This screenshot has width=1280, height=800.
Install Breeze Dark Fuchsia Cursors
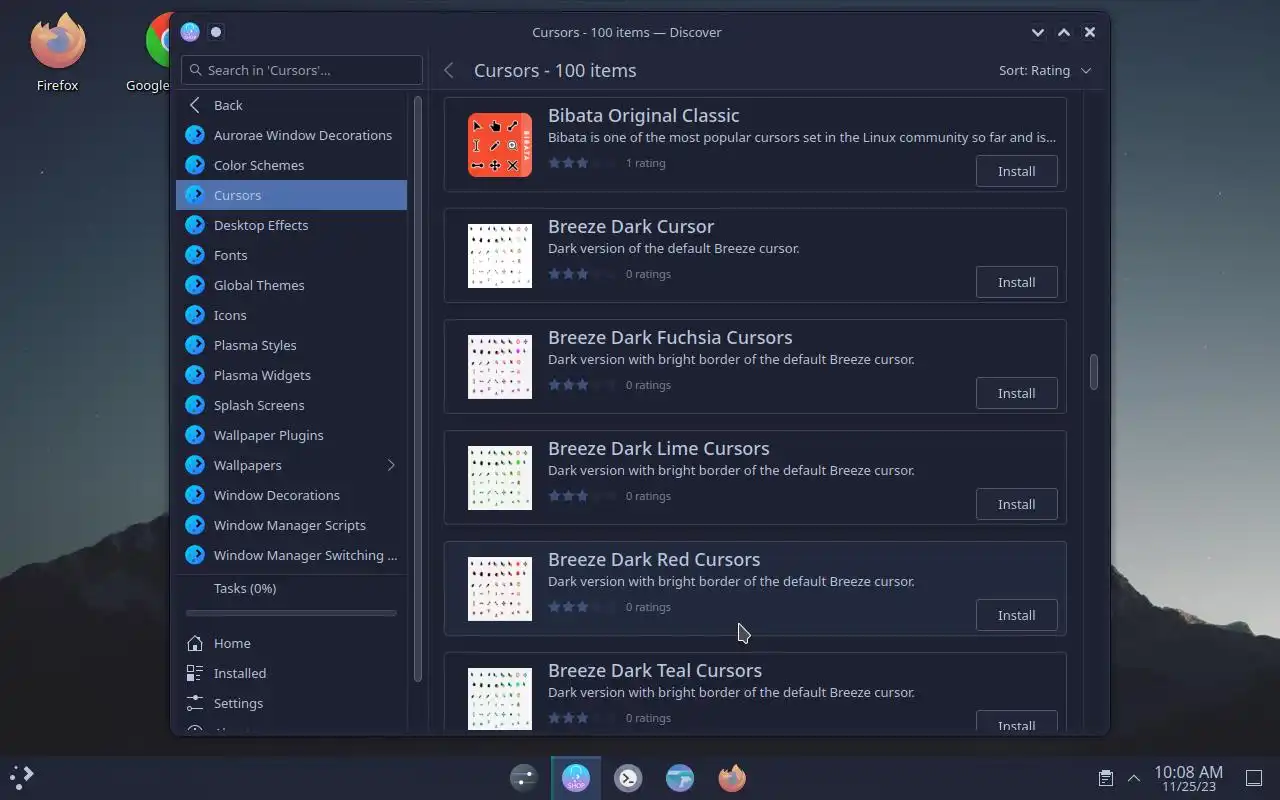(x=1016, y=393)
